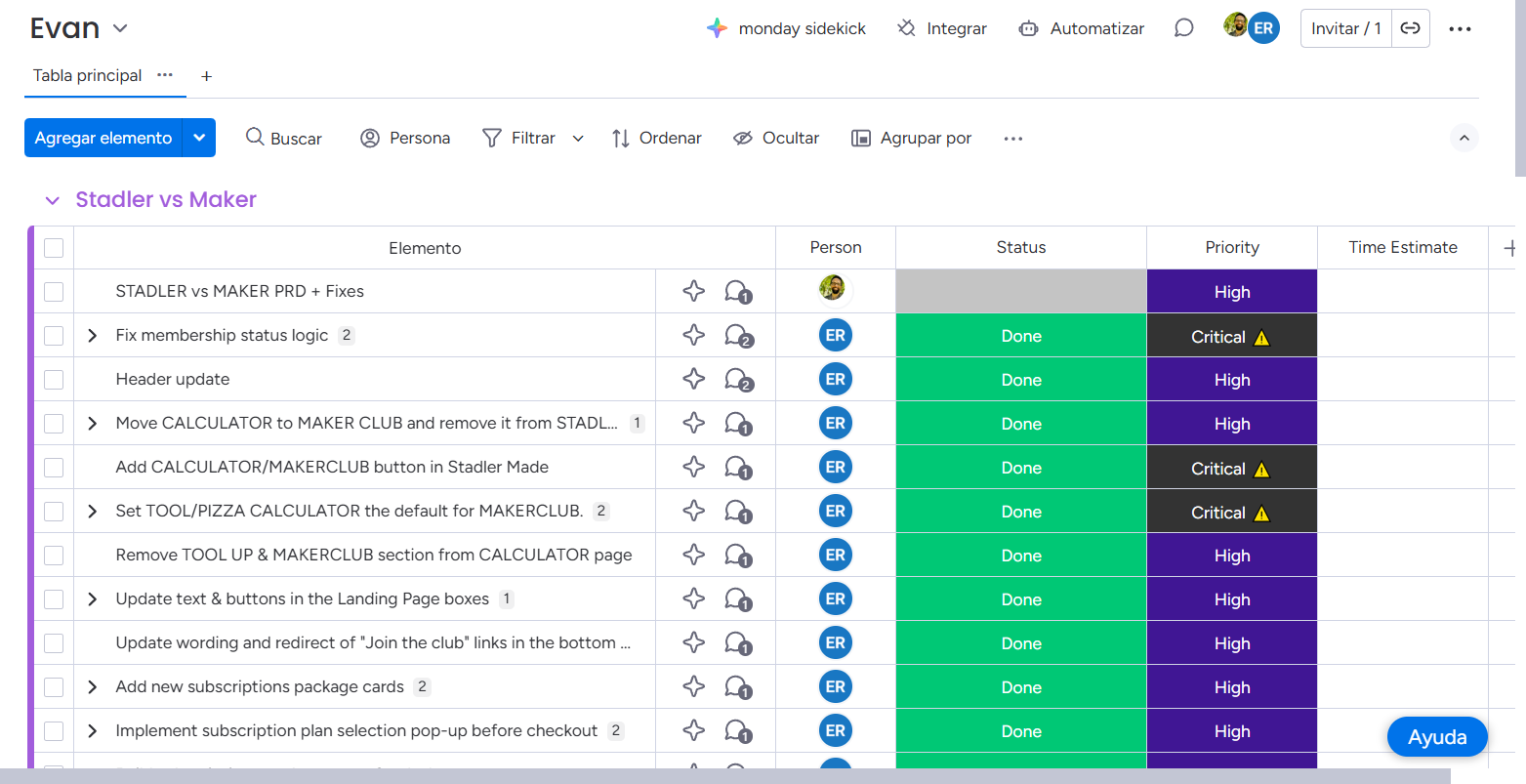Open conversation for Implement subscription plan row
This screenshot has height=784, width=1526.
737,731
